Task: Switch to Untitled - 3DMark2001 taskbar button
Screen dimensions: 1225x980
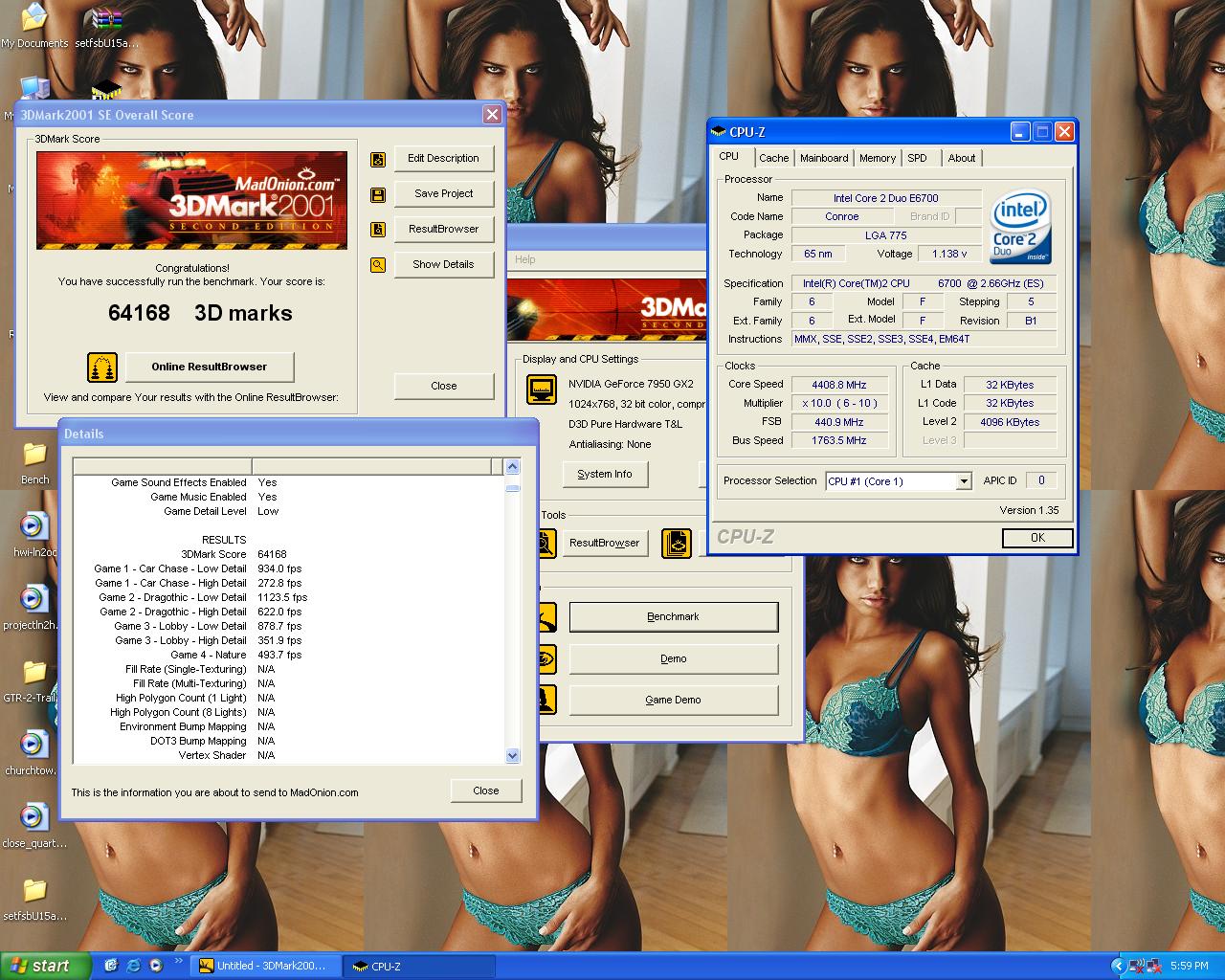Action: pyautogui.click(x=266, y=967)
